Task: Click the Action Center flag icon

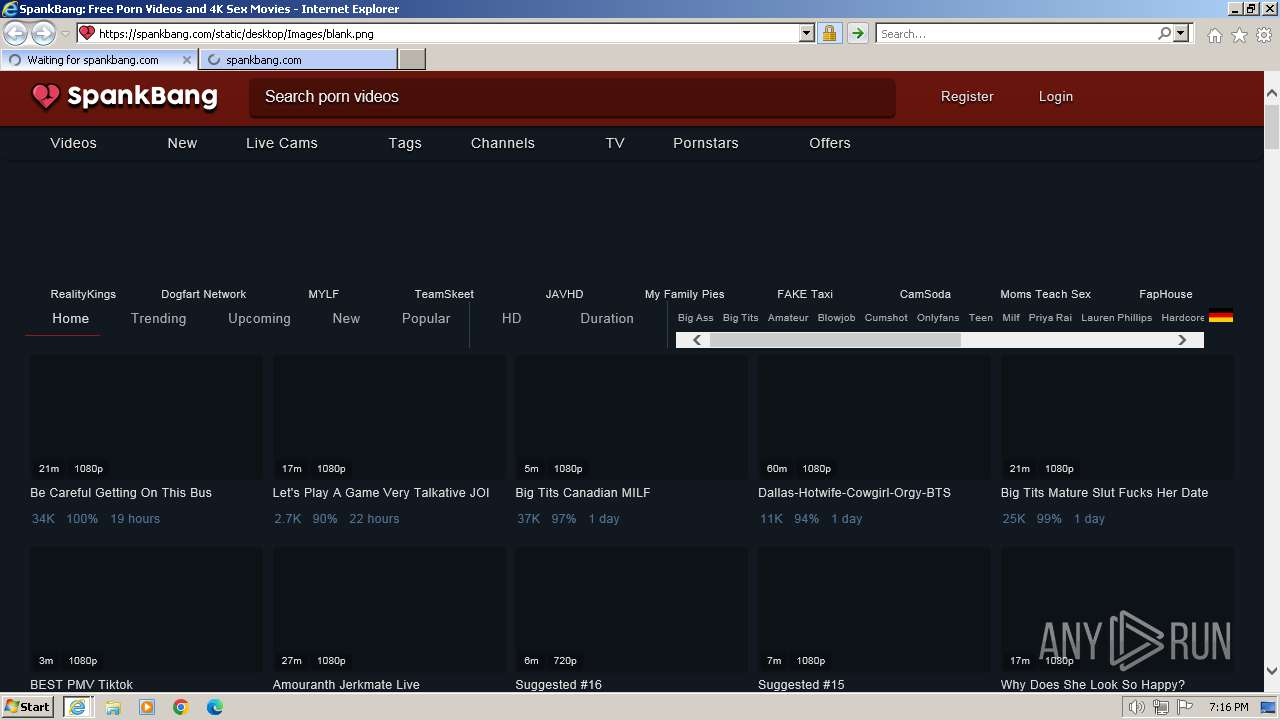Action: (x=1185, y=707)
